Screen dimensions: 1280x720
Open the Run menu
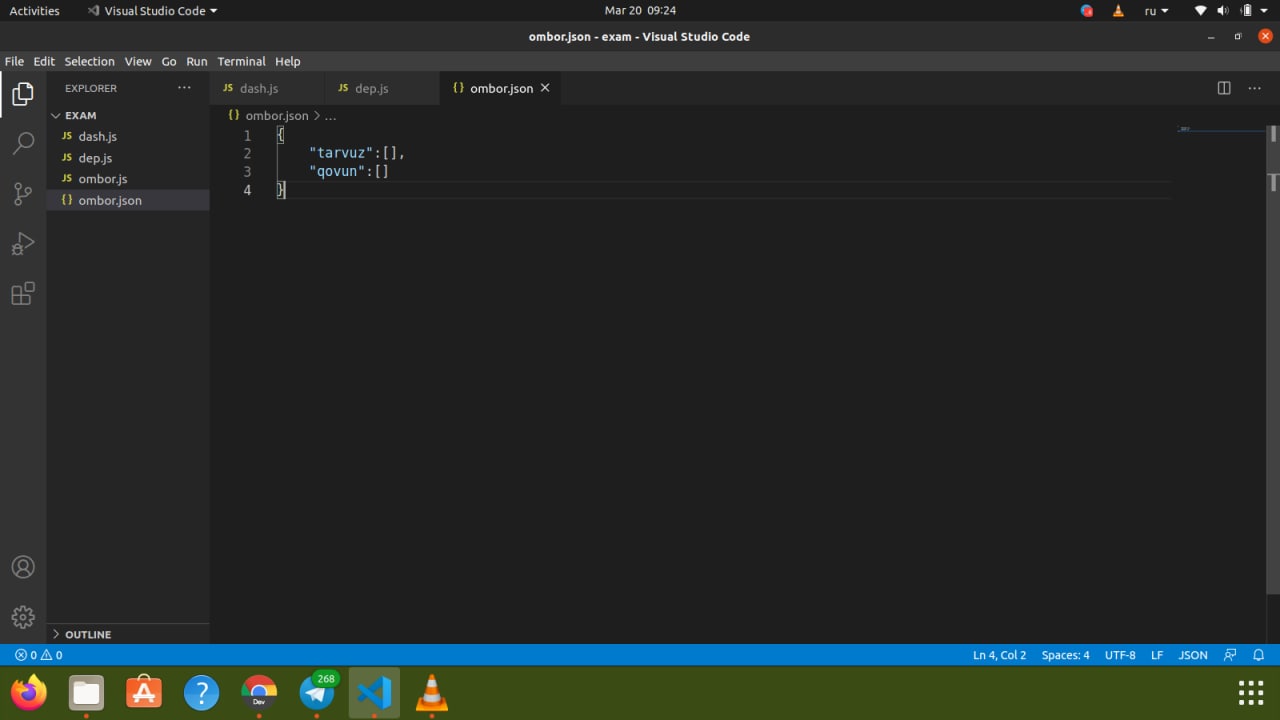pos(197,61)
